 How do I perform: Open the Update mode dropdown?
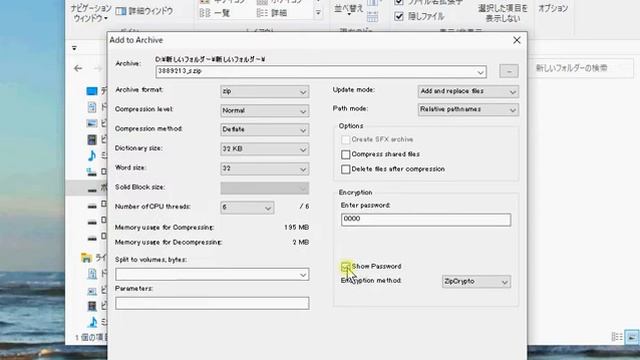pos(468,91)
